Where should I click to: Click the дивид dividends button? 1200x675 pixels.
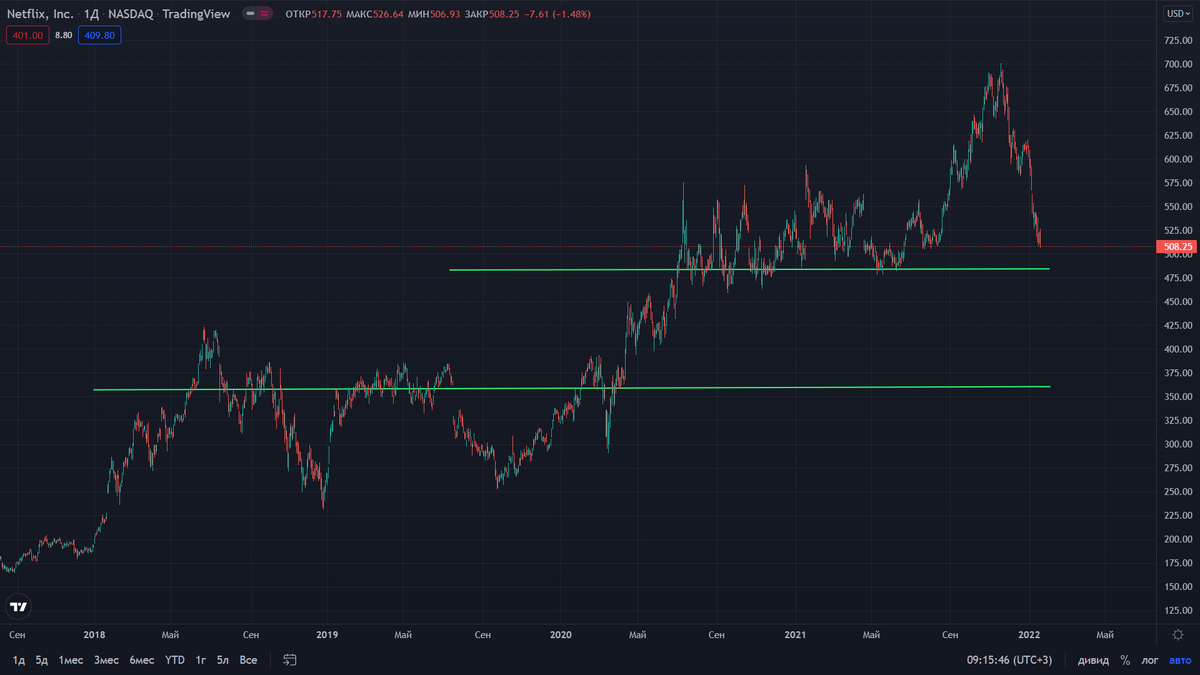[x=1093, y=660]
